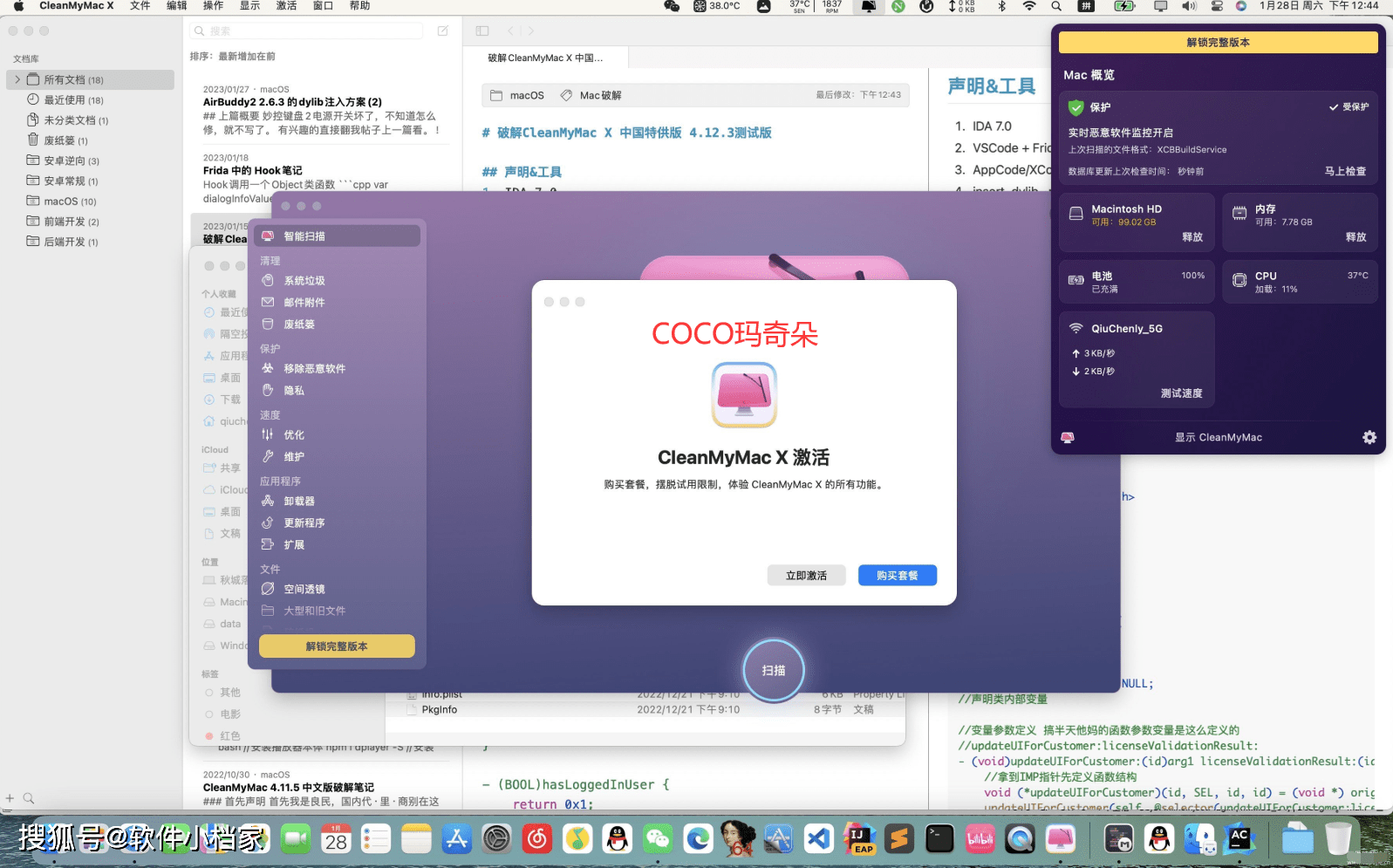The width and height of the screenshot is (1393, 868).
Task: Click 立即激活 activate now button
Action: pos(806,576)
